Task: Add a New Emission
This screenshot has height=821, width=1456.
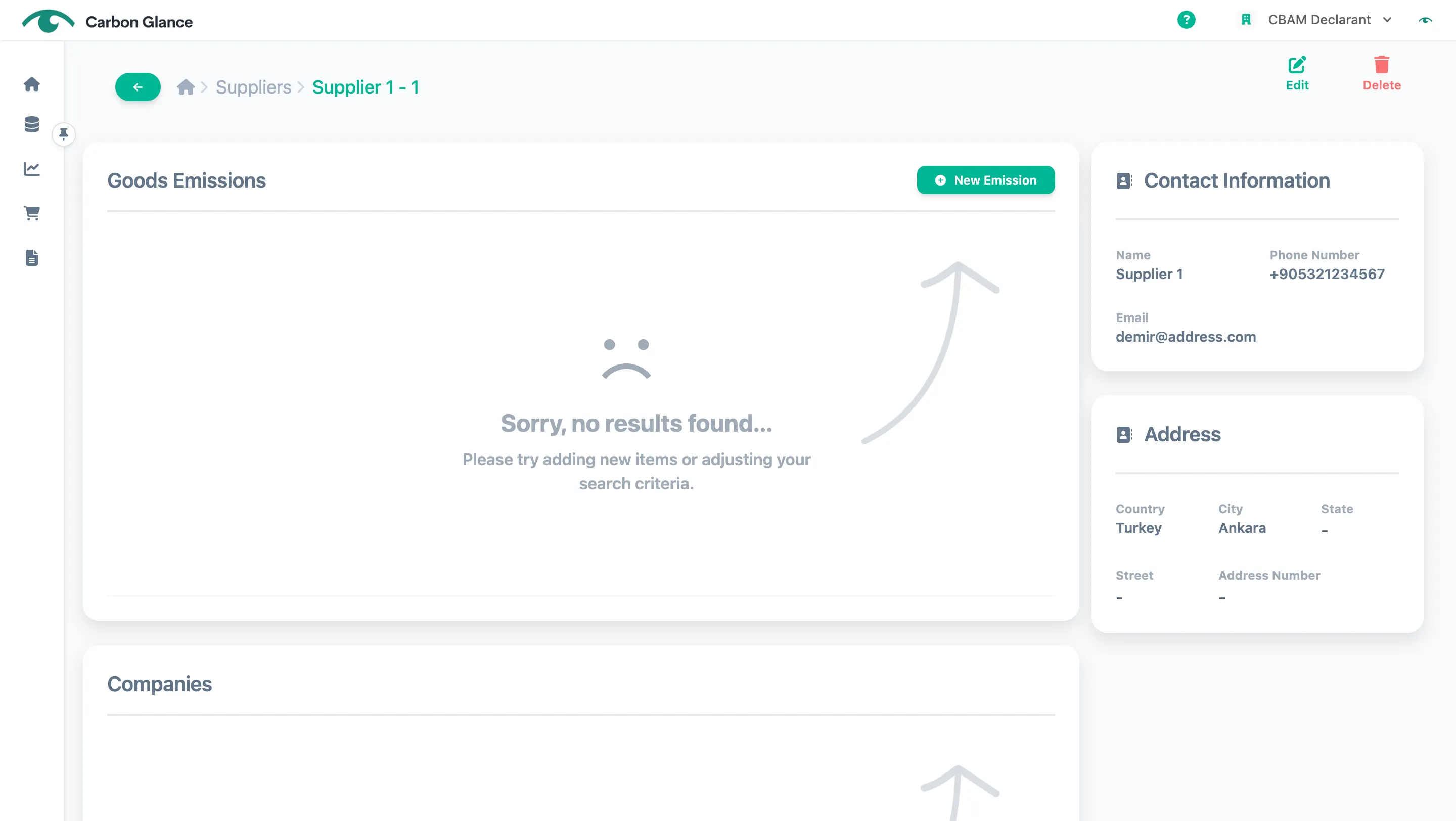Action: [985, 179]
